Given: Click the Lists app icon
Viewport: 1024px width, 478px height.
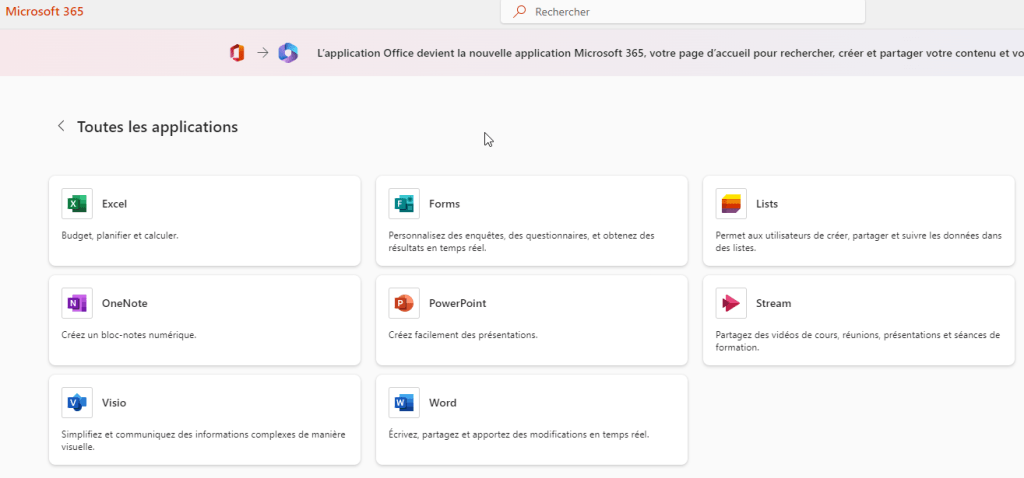Looking at the screenshot, I should (731, 204).
